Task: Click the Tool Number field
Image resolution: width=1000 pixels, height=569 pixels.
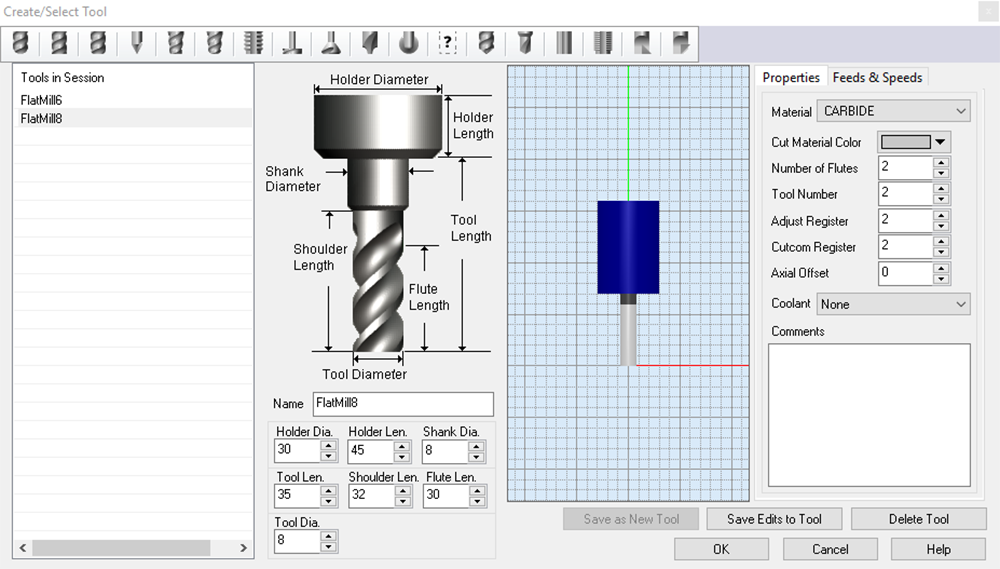Action: (x=905, y=194)
